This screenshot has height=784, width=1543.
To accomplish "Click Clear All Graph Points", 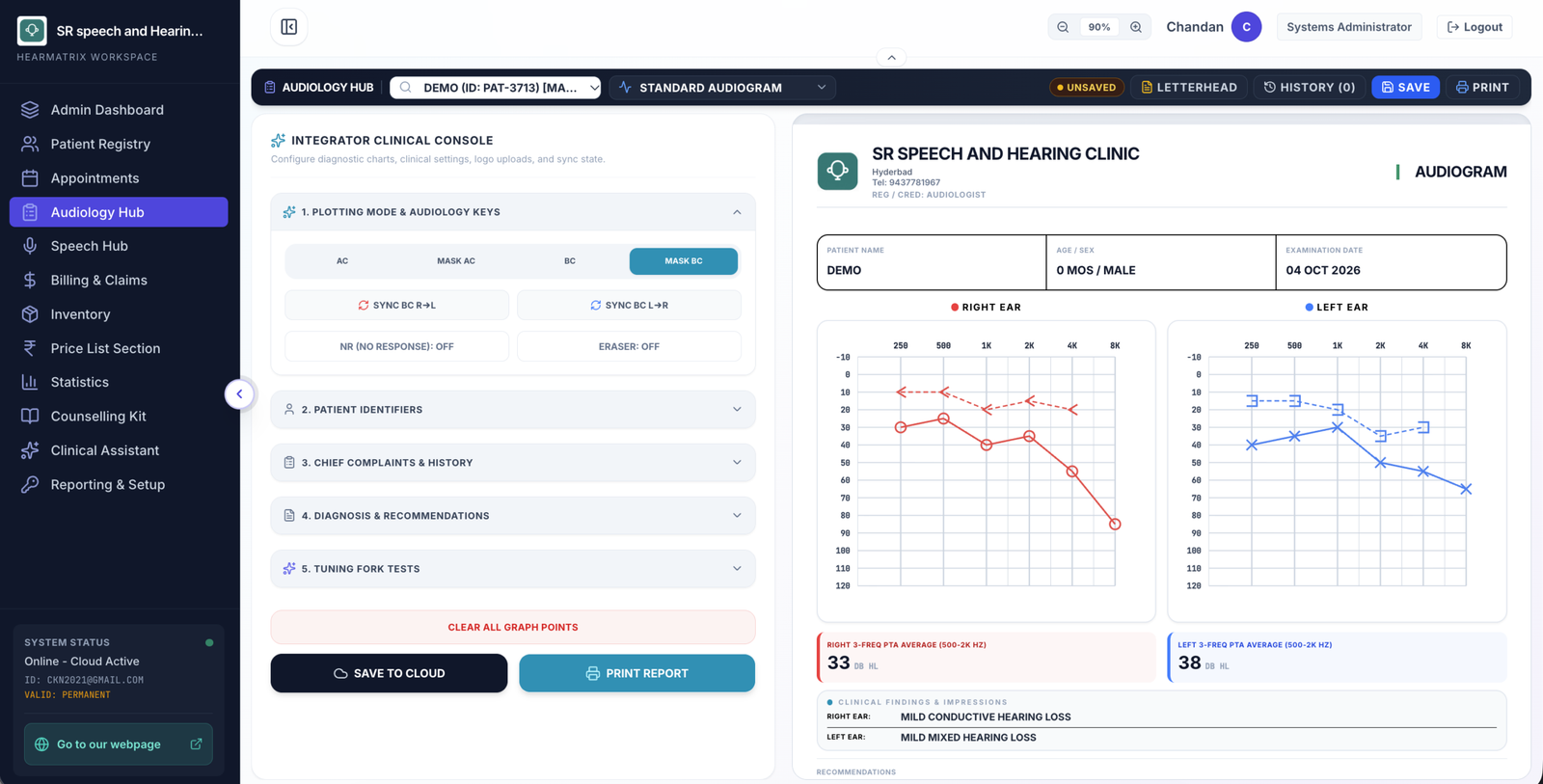I will (513, 627).
